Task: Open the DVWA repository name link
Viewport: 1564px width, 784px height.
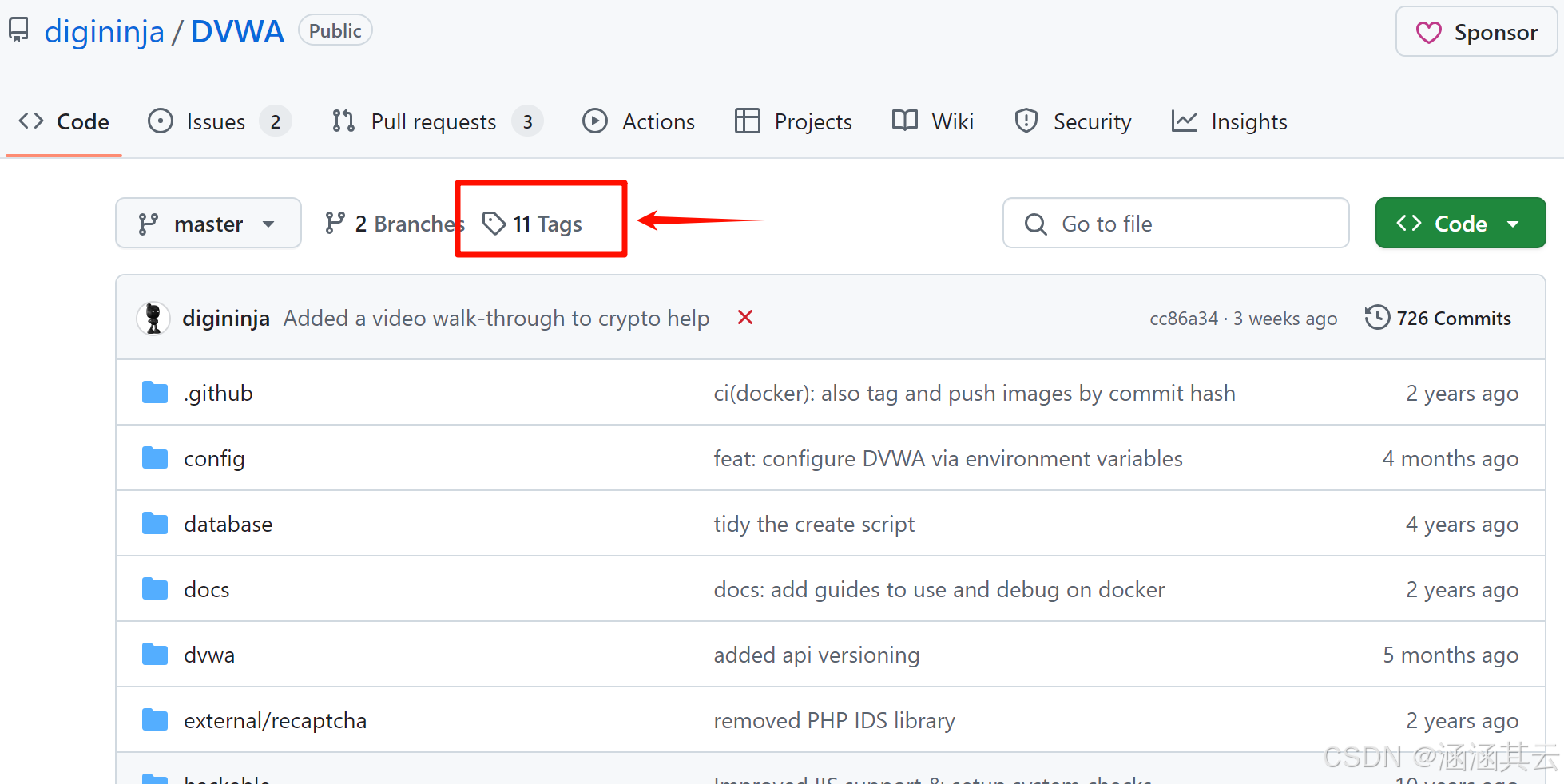Action: tap(237, 32)
